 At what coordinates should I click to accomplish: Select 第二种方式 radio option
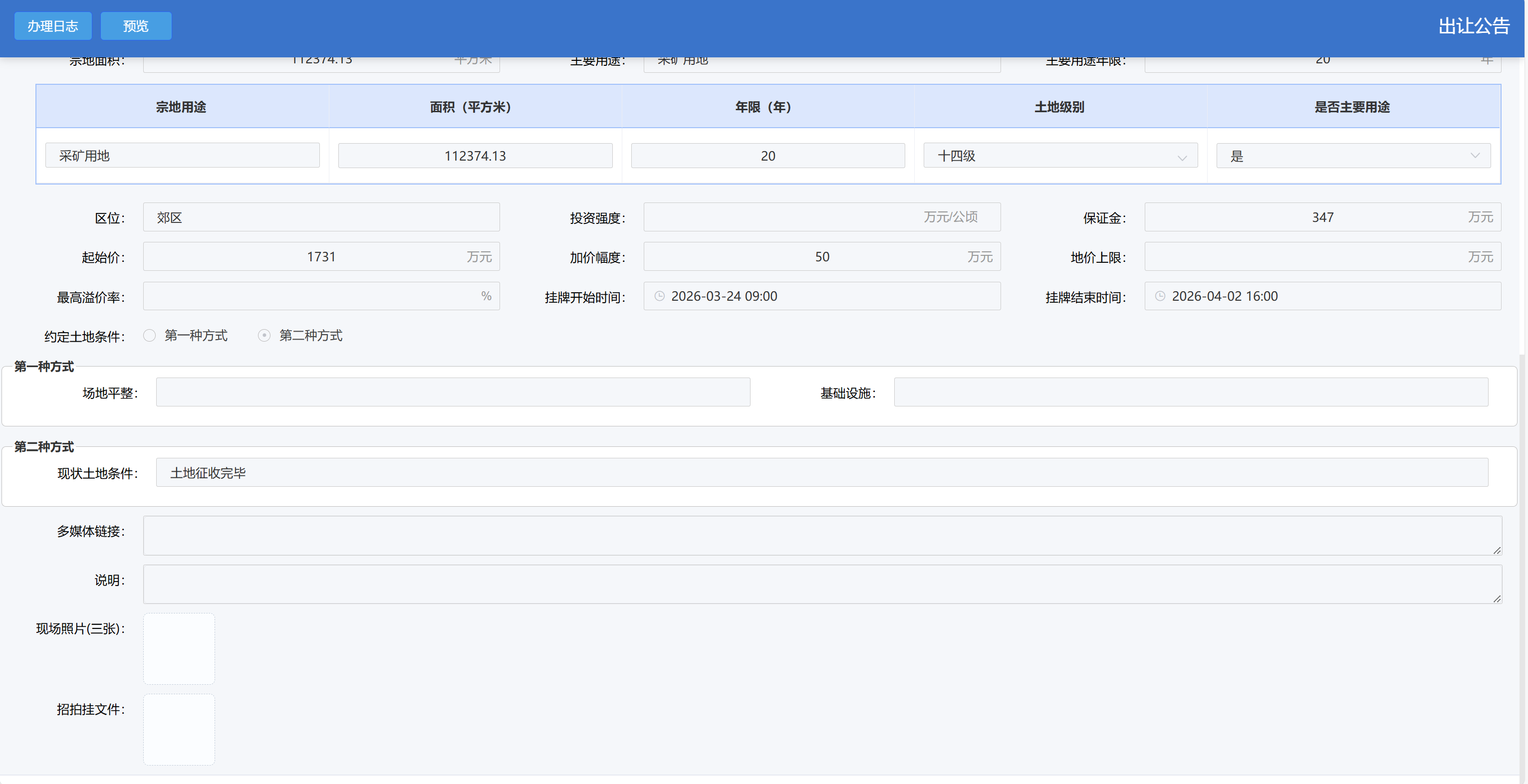tap(264, 336)
